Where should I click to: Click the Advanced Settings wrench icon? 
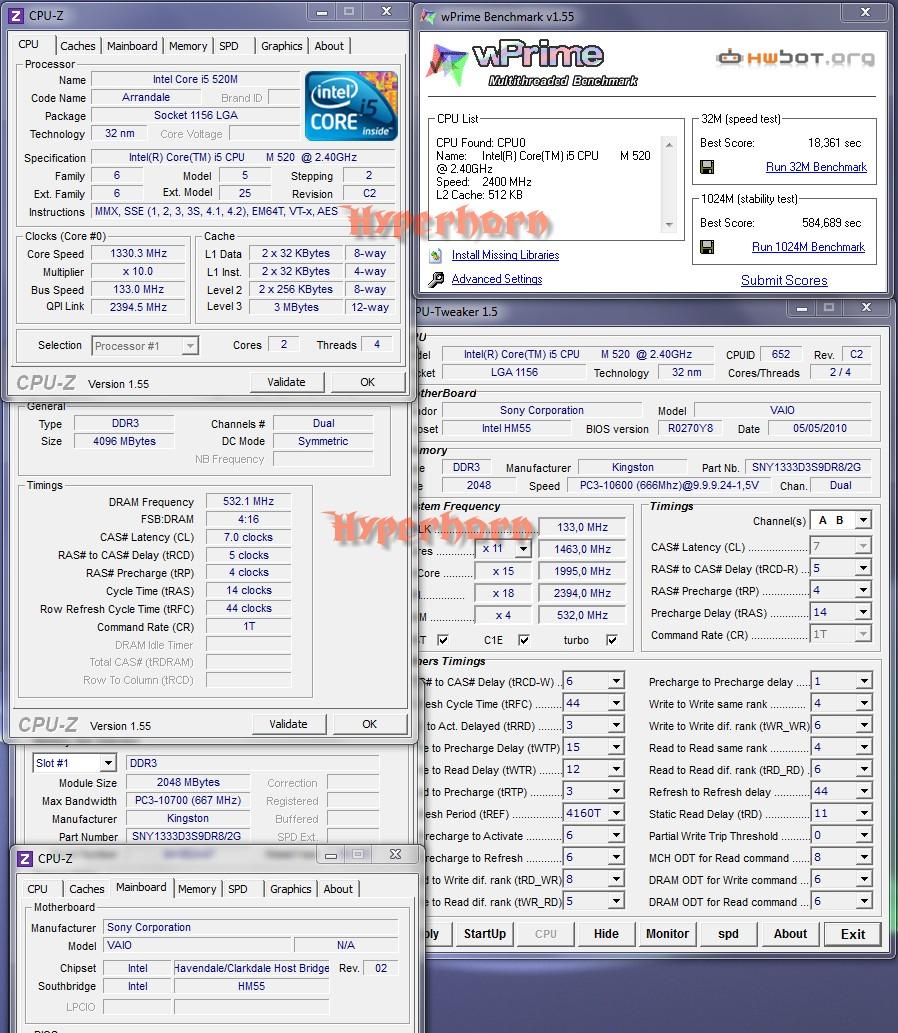pyautogui.click(x=435, y=279)
